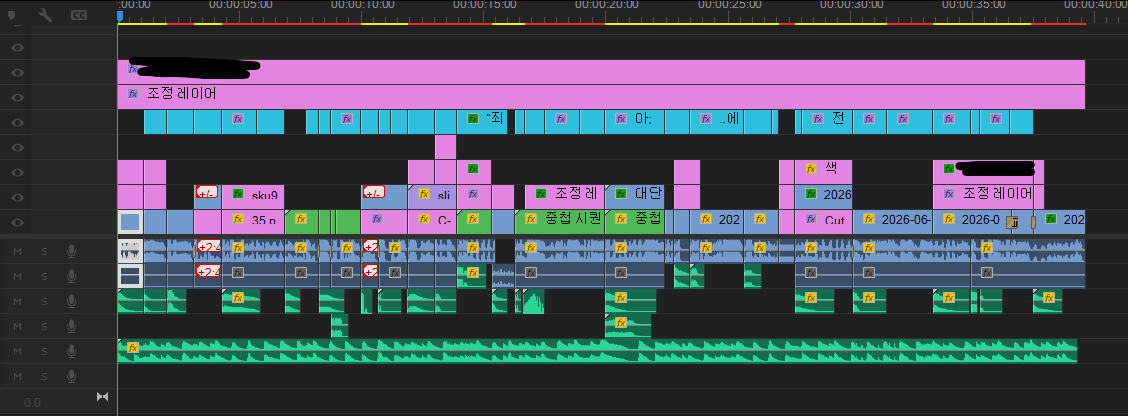This screenshot has height=416, width=1128.
Task: Click the +/- badge just left of the sli clip
Action: tap(373, 192)
